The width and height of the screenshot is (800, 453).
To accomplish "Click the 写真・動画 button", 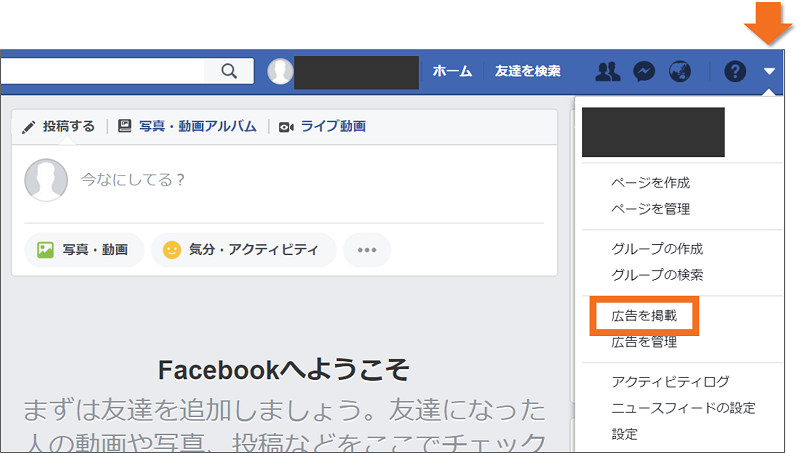I will click(84, 250).
